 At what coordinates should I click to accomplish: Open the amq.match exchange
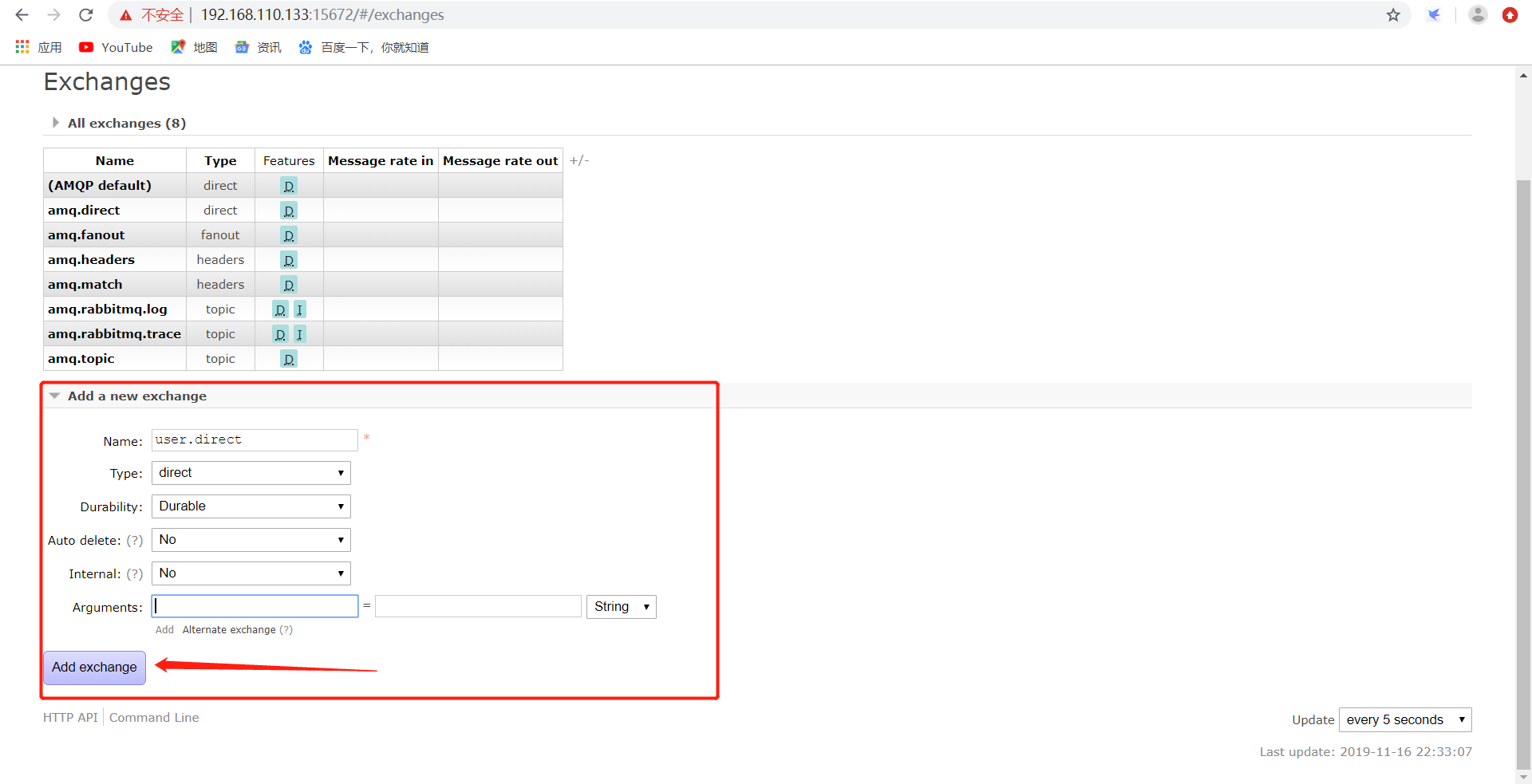pos(85,284)
